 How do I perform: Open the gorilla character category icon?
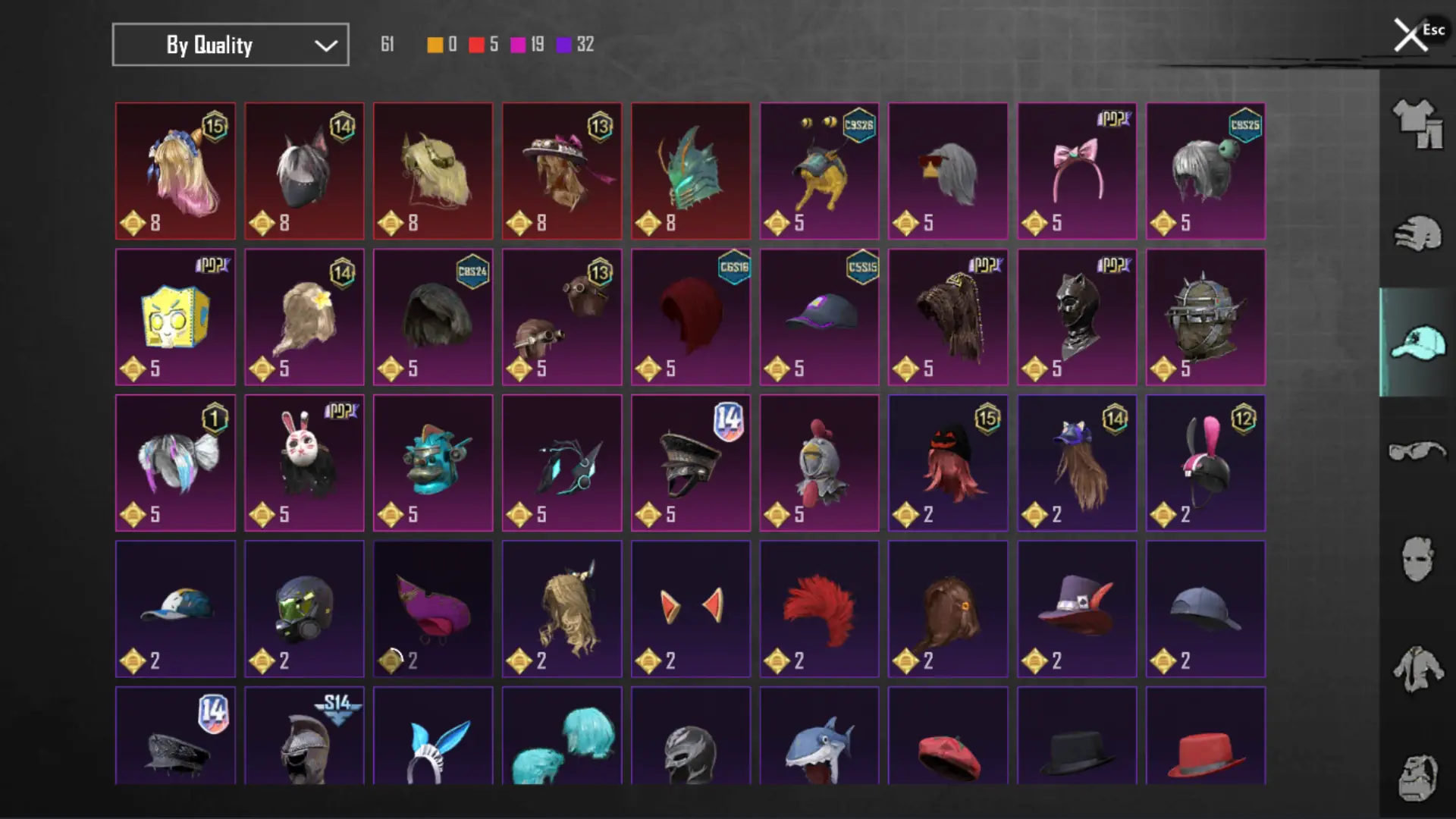click(1417, 777)
